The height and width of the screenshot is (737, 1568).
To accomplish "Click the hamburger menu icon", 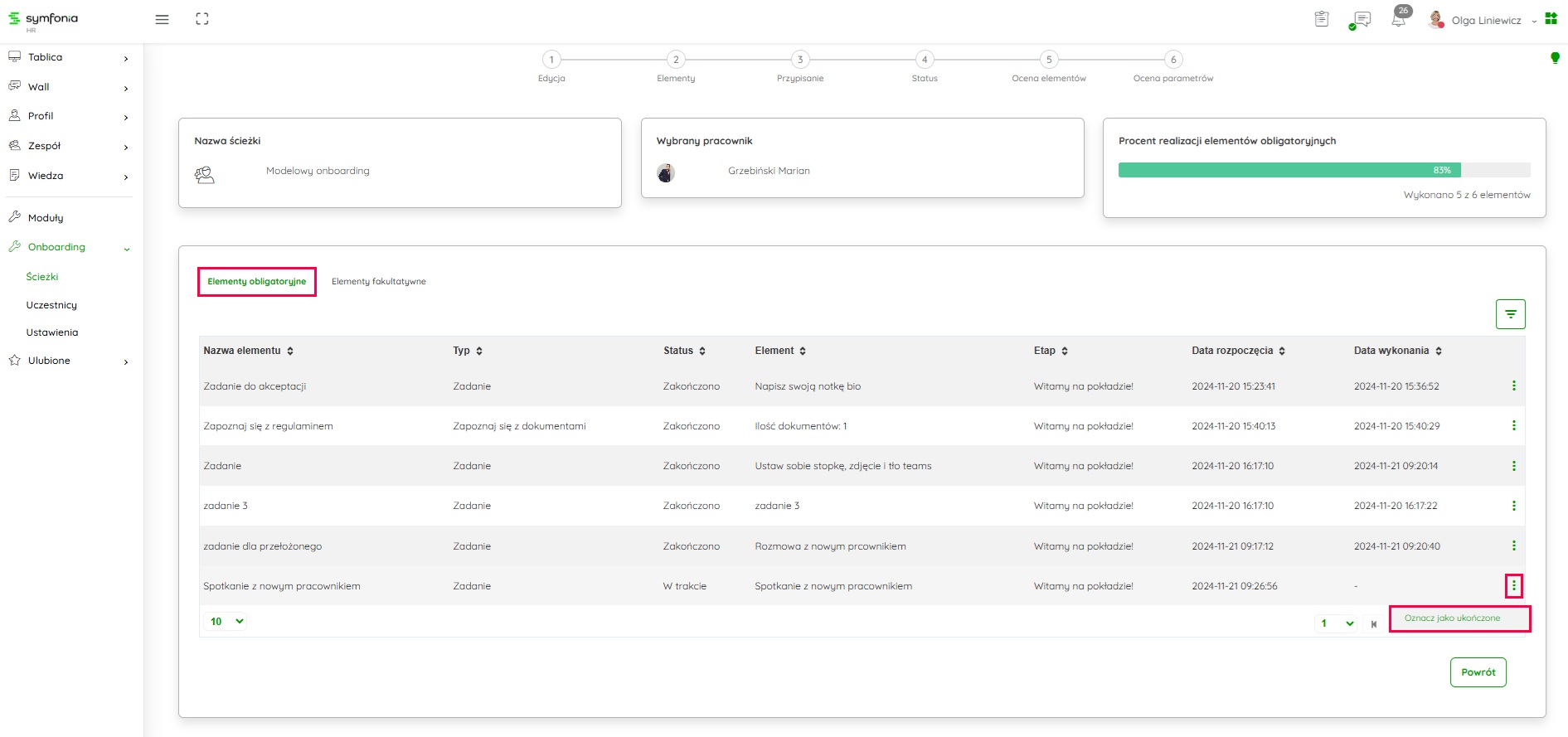I will [x=162, y=20].
